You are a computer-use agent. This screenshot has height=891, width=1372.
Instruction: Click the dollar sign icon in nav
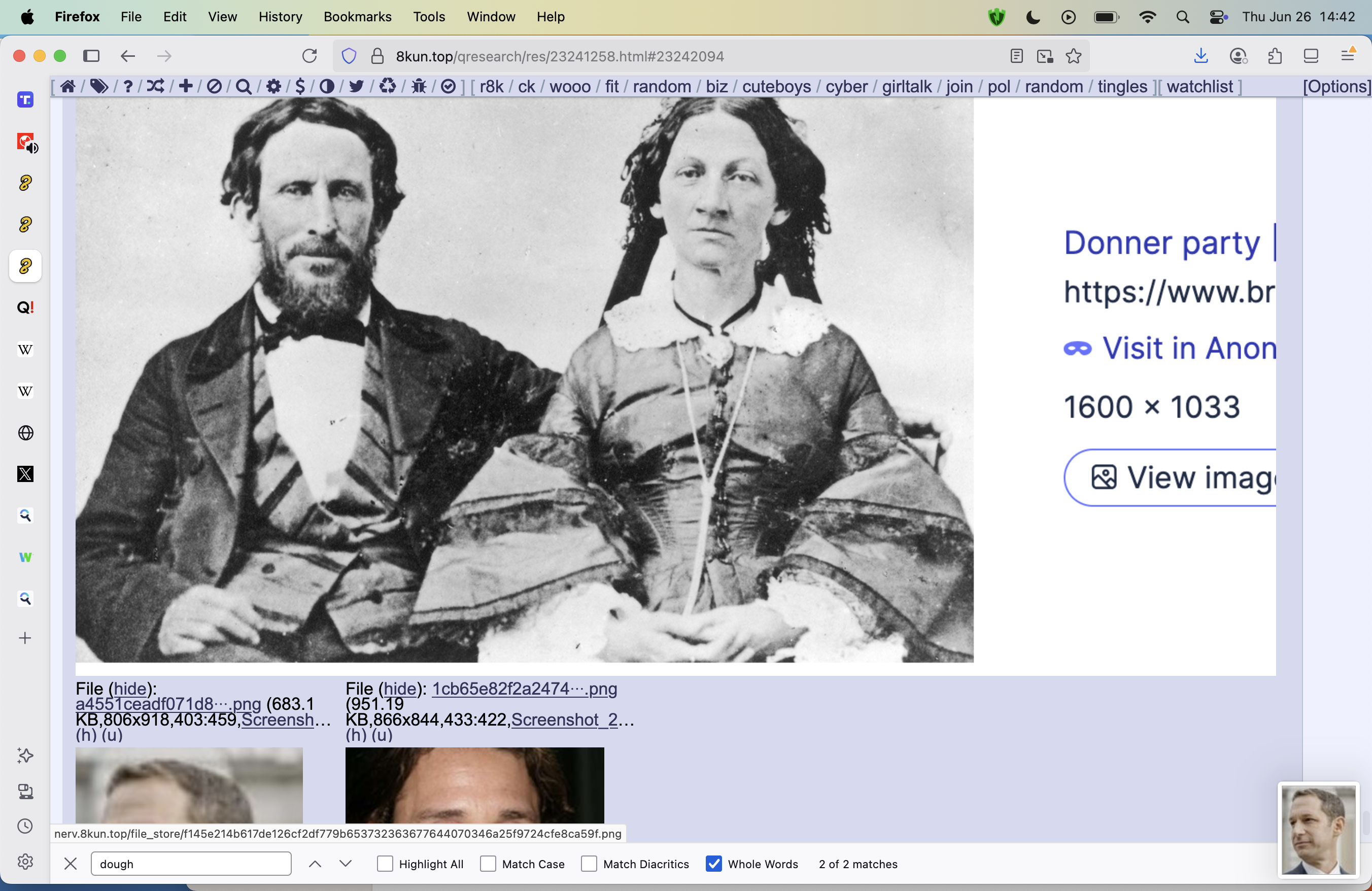point(300,86)
